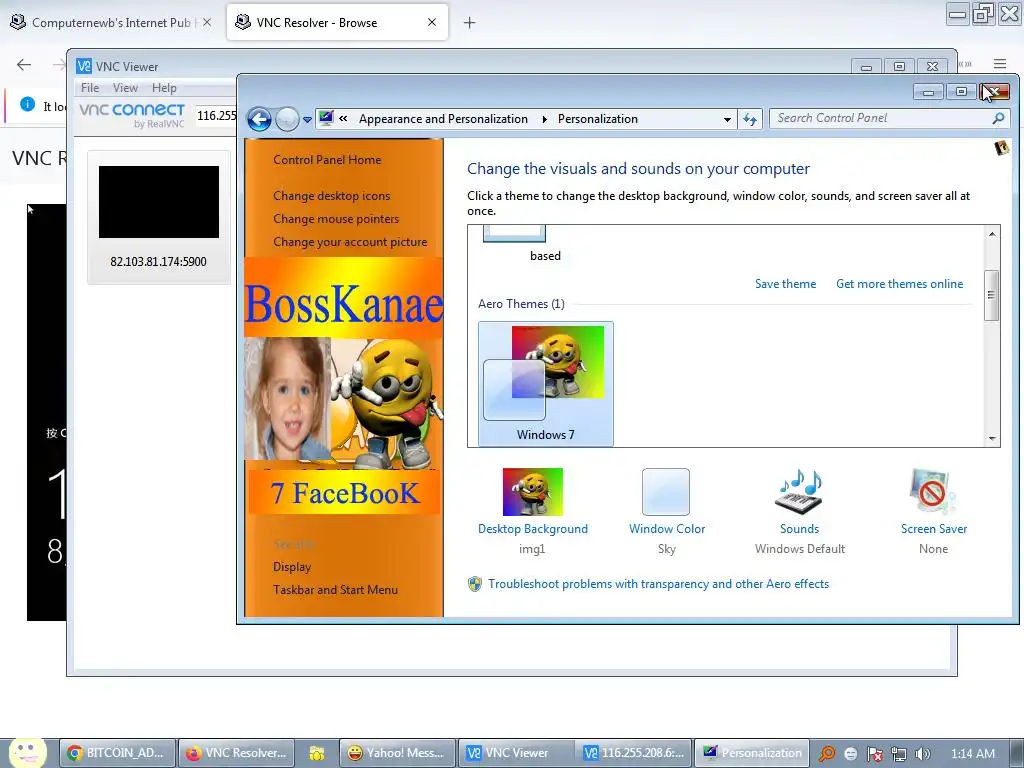Open the 116.255.208.6 VNC taskbar button
1024x768 pixels.
click(x=633, y=753)
